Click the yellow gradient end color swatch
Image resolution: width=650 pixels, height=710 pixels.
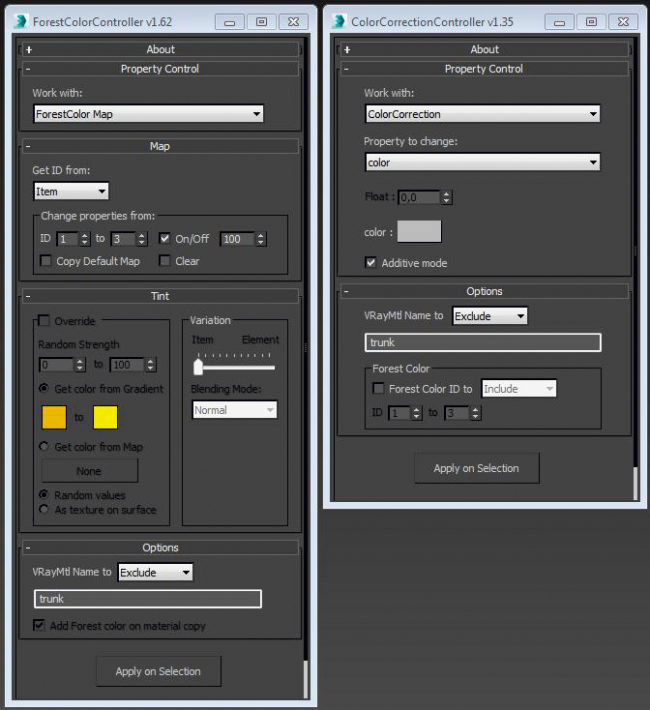[105, 417]
